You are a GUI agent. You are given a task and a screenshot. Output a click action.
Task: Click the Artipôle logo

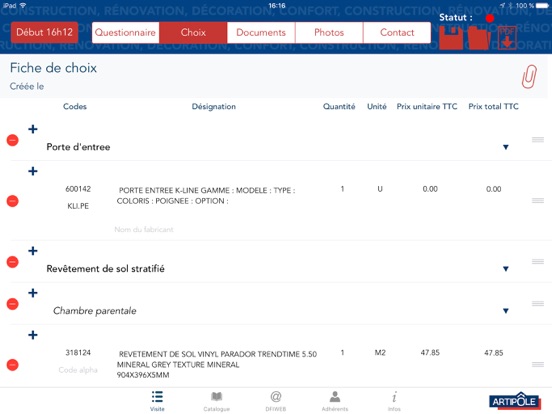pyautogui.click(x=514, y=401)
